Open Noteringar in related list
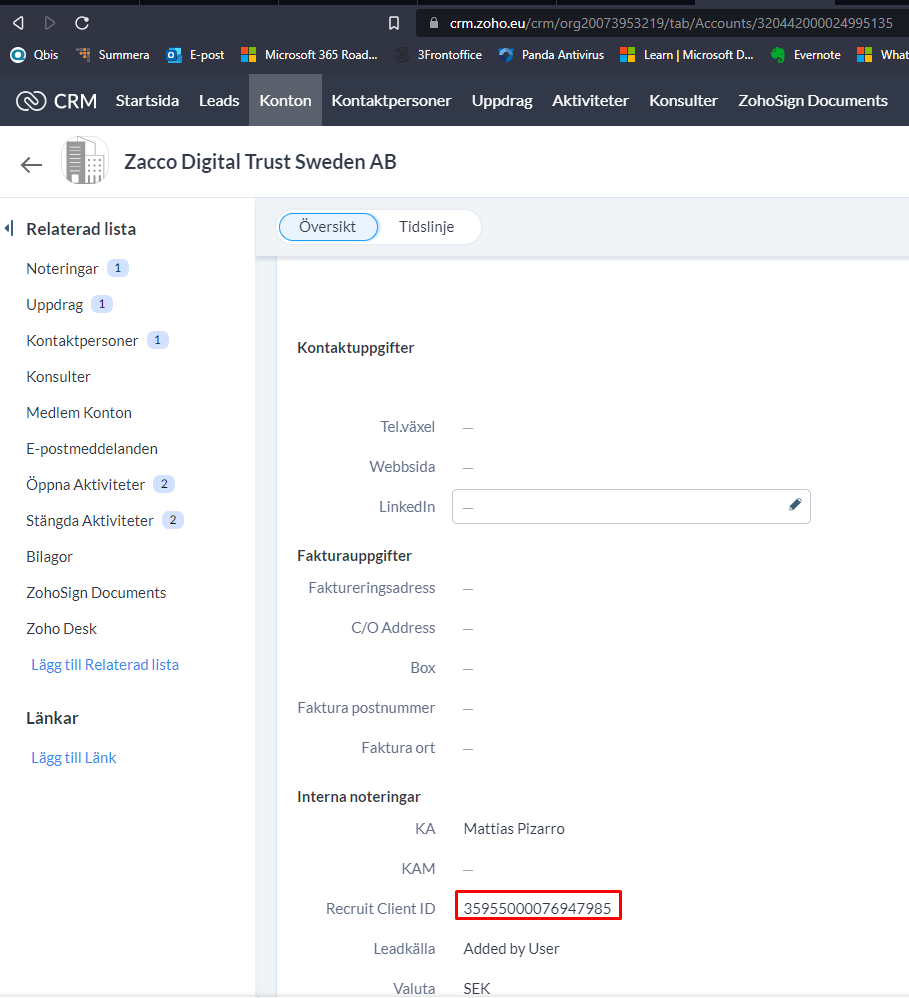The image size is (909, 998). (62, 269)
